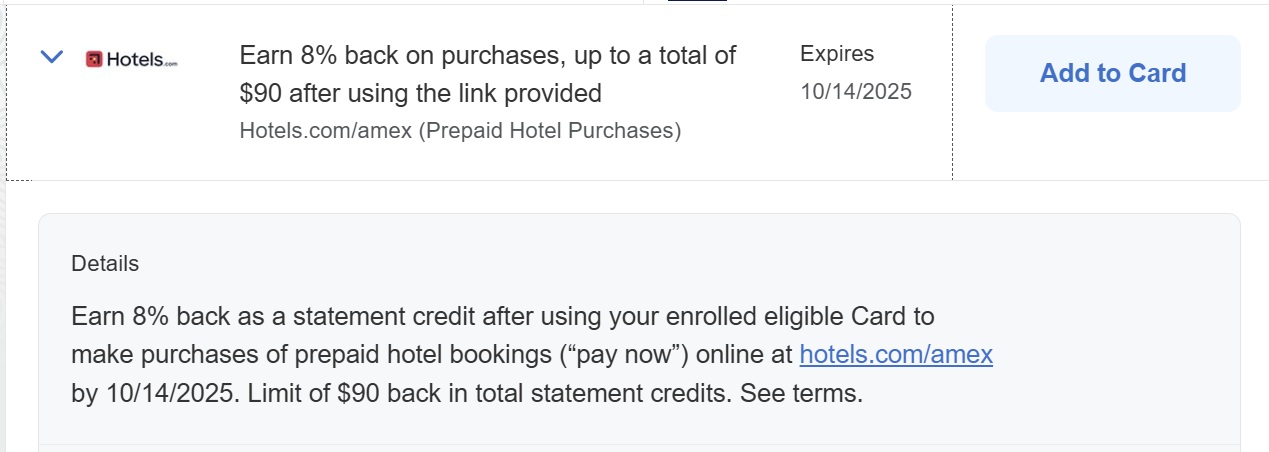Open the hotels.com/amex link in details
Image resolution: width=1269 pixels, height=452 pixels.
[896, 355]
